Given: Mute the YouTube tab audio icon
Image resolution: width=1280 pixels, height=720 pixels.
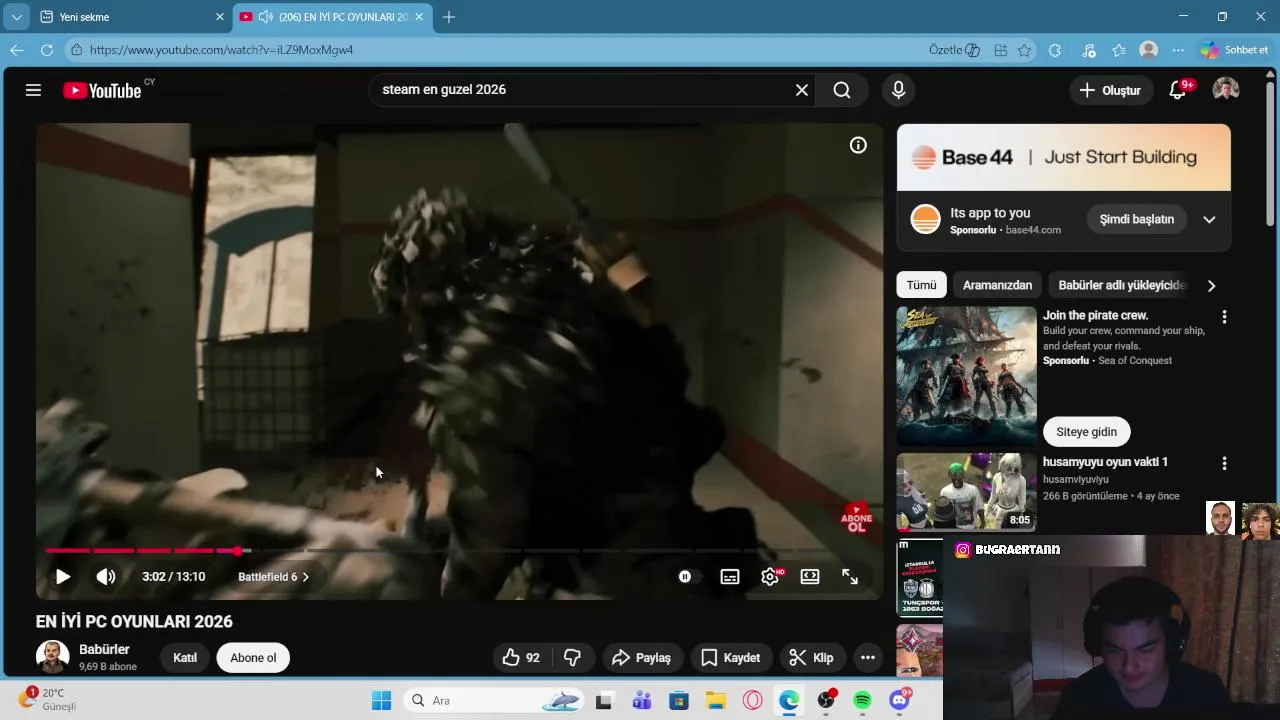Looking at the screenshot, I should pyautogui.click(x=265, y=17).
